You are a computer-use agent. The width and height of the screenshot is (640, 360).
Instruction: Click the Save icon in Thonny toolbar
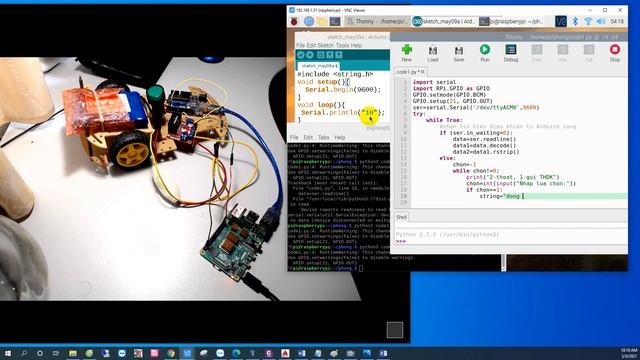coord(459,53)
